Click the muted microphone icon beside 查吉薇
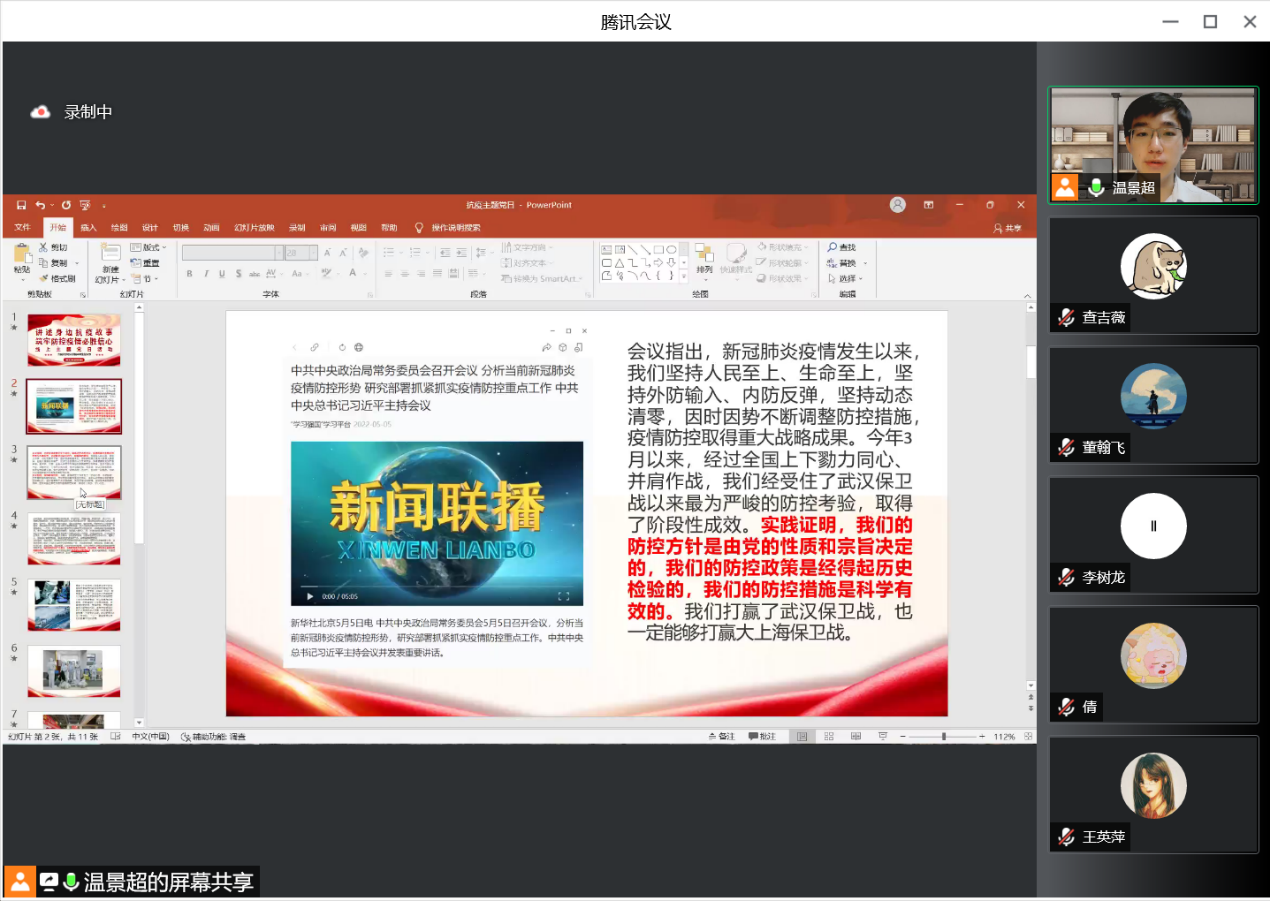The height and width of the screenshot is (901, 1270). [1066, 317]
